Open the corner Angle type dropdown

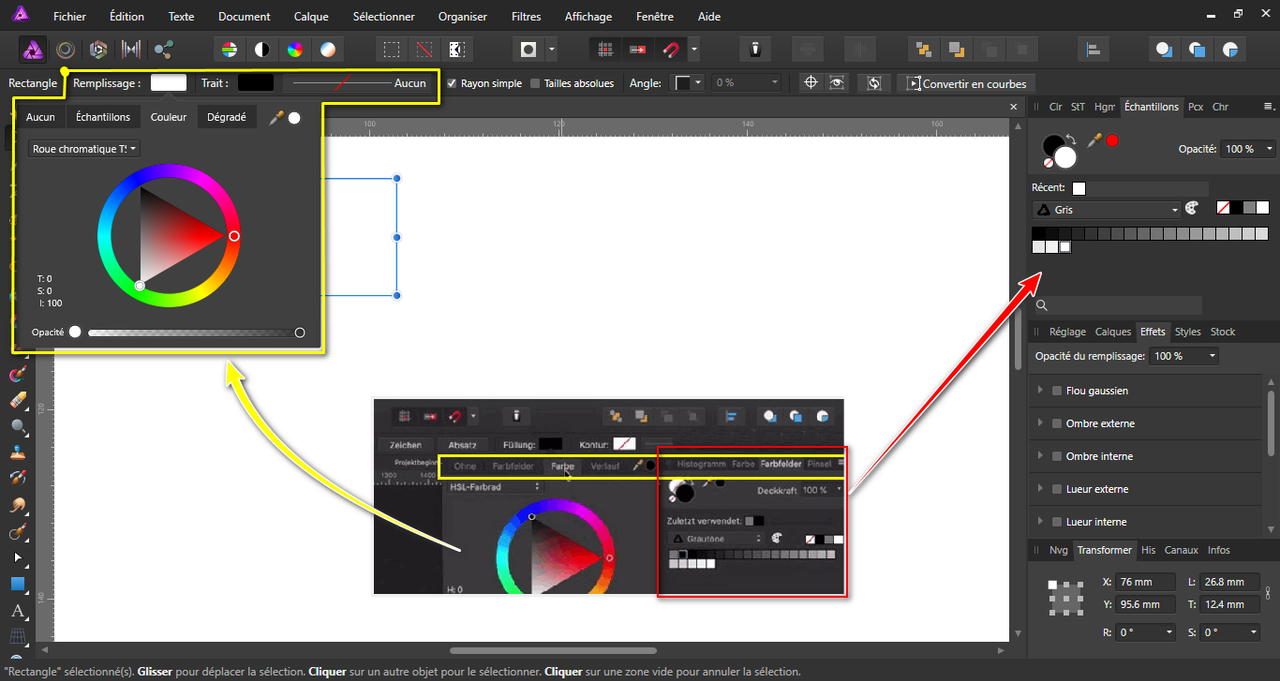click(x=689, y=83)
